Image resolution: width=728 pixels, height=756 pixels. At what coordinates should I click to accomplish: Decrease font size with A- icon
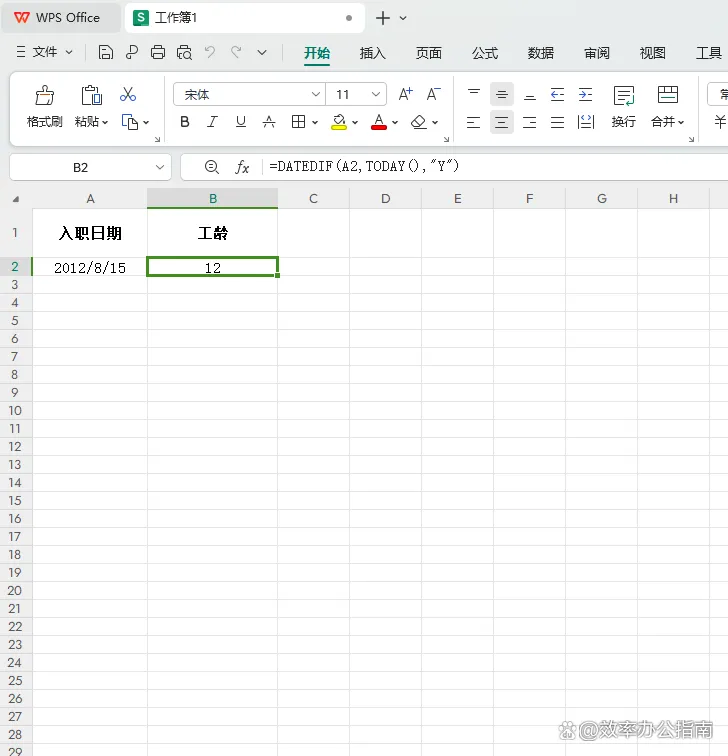[433, 94]
